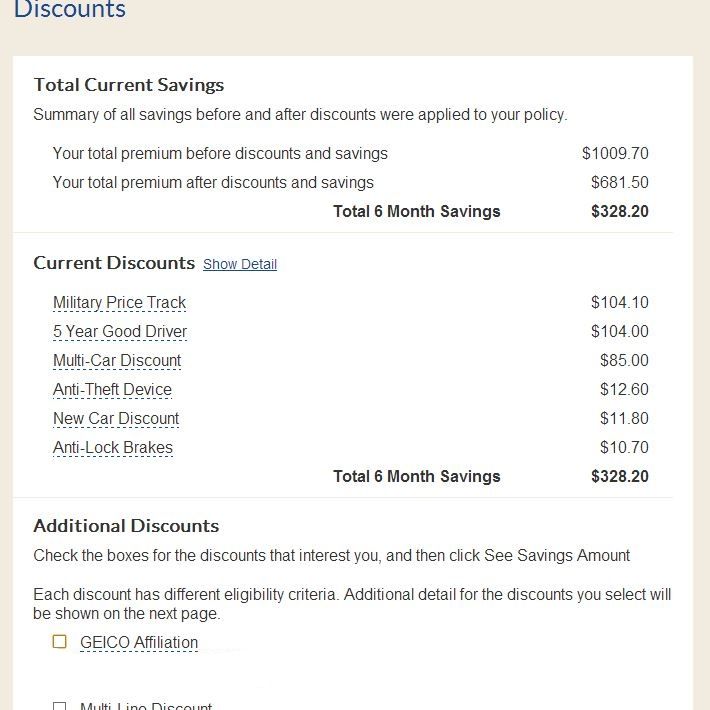Click the GEICO Affiliation label text
Image resolution: width=710 pixels, height=710 pixels.
tap(139, 643)
